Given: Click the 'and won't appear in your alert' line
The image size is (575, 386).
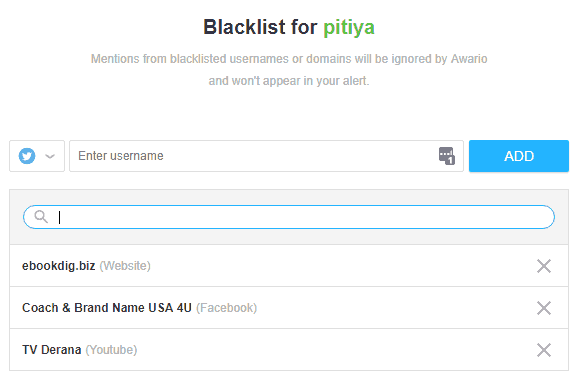Looking at the screenshot, I should [289, 81].
